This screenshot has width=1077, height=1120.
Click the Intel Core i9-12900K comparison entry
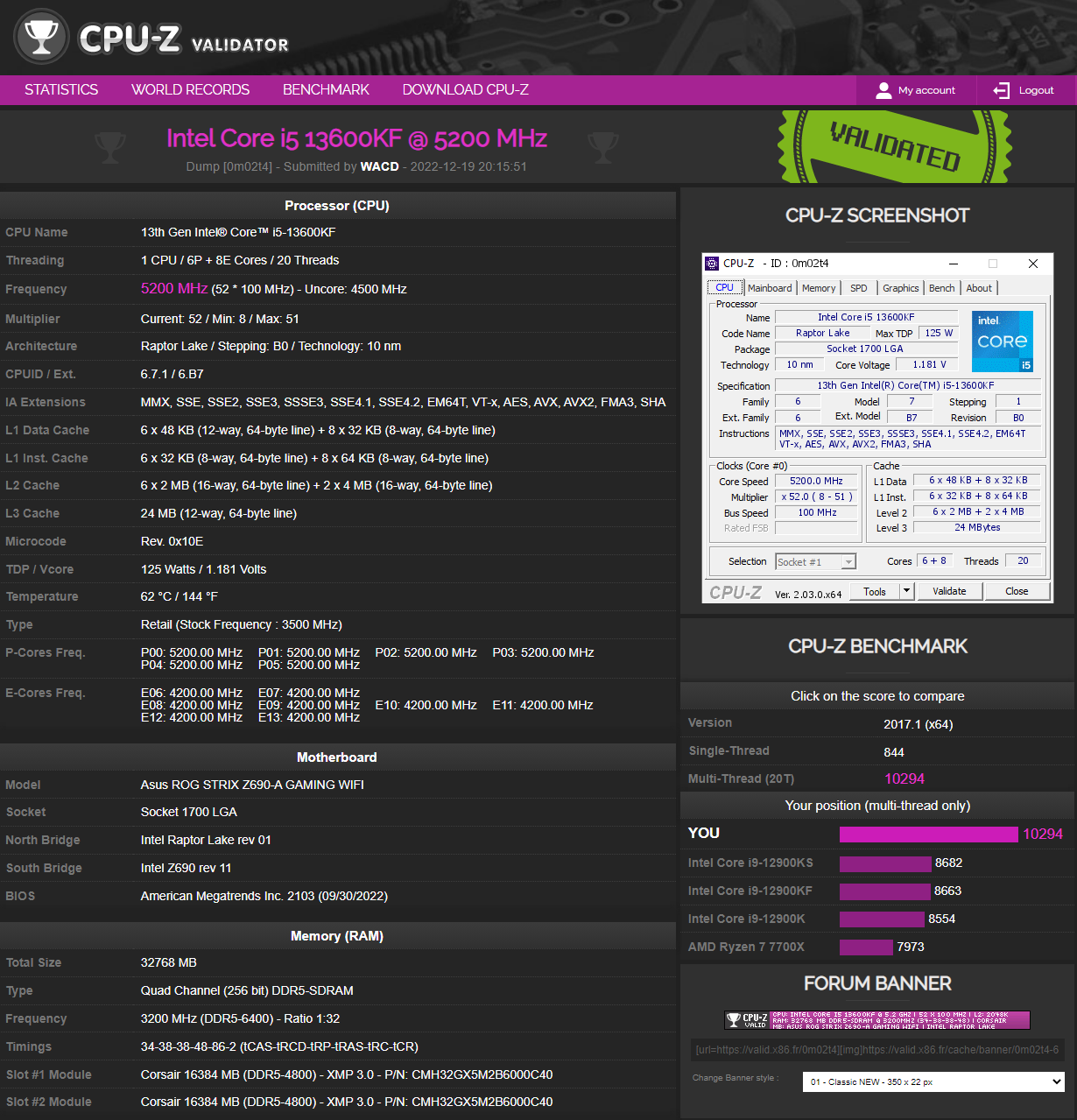pos(747,919)
